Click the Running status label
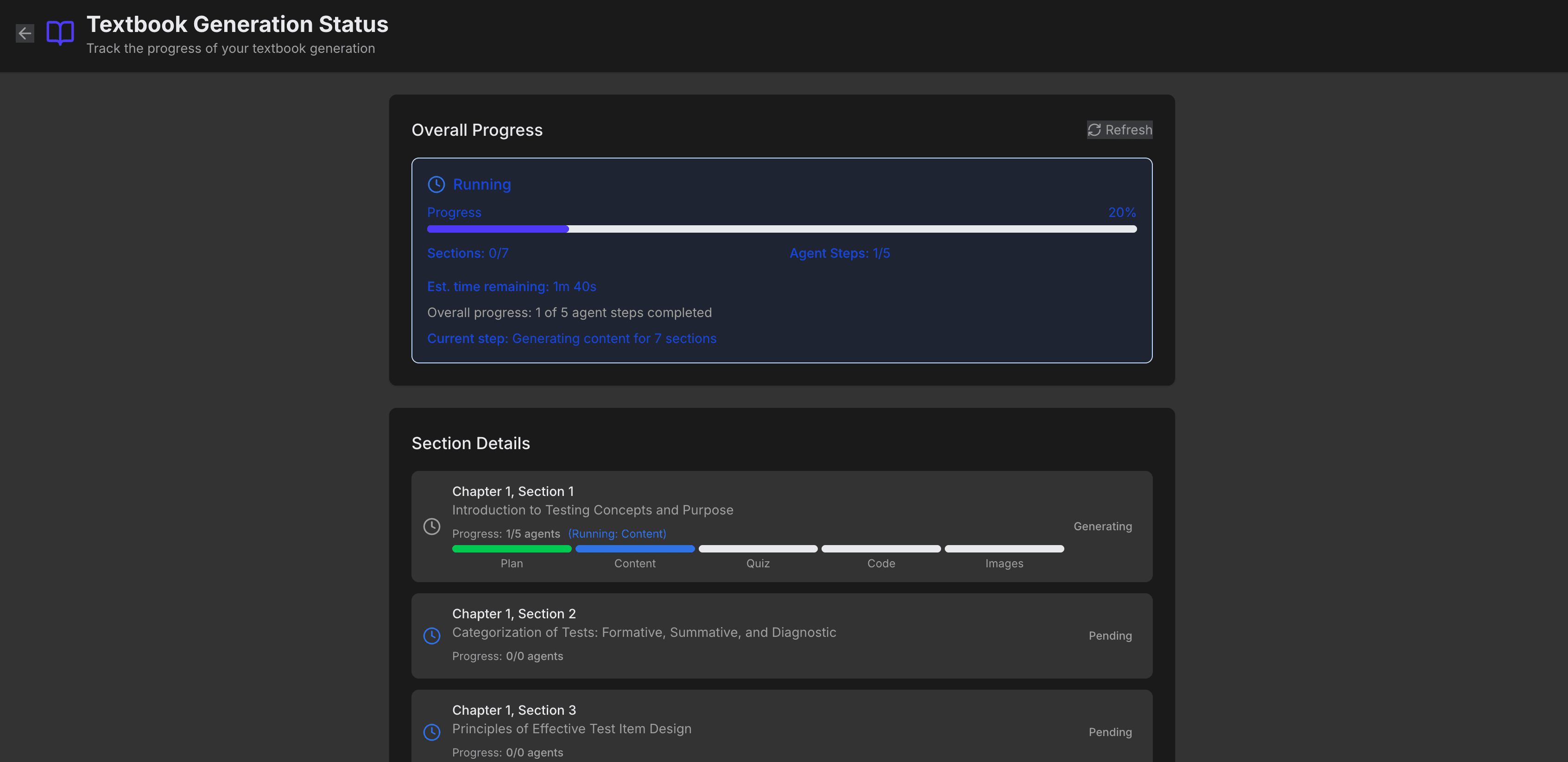 pyautogui.click(x=482, y=184)
